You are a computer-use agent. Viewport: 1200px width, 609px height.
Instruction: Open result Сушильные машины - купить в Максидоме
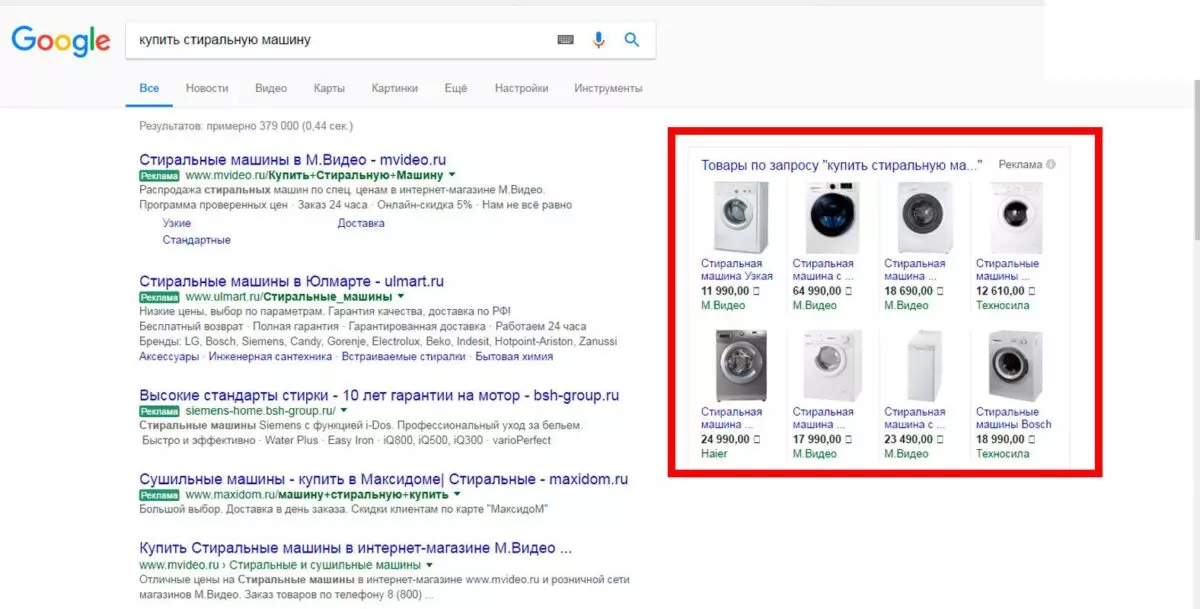[x=384, y=479]
